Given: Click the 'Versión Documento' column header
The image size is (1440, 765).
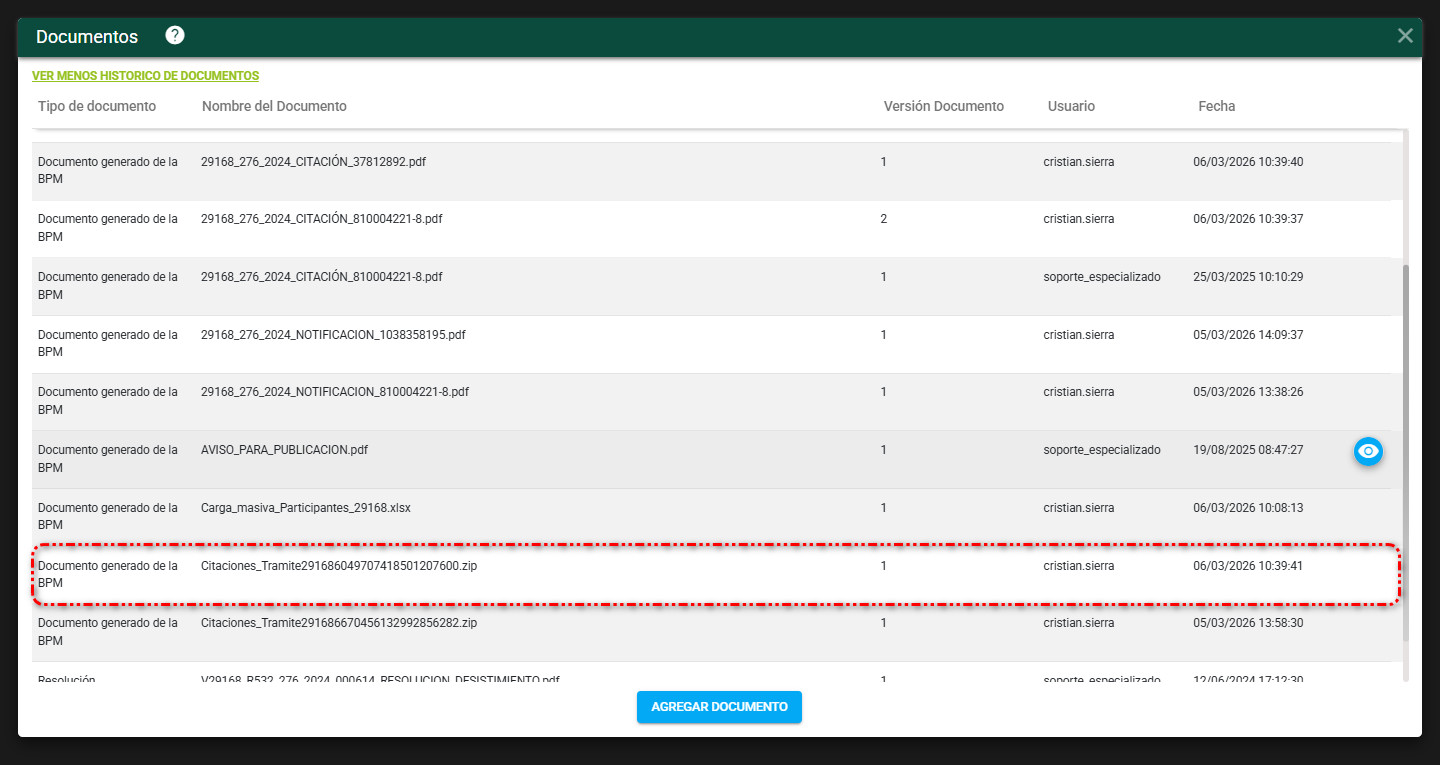Looking at the screenshot, I should pos(943,106).
